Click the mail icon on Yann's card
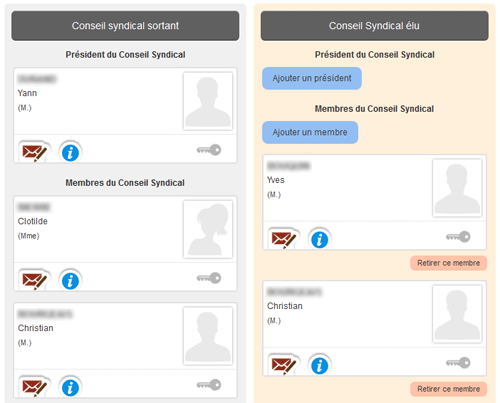500x403 pixels. 34,152
